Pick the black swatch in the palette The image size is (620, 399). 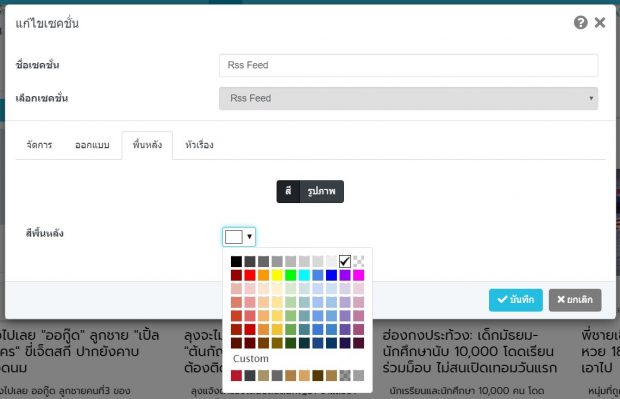click(x=236, y=261)
